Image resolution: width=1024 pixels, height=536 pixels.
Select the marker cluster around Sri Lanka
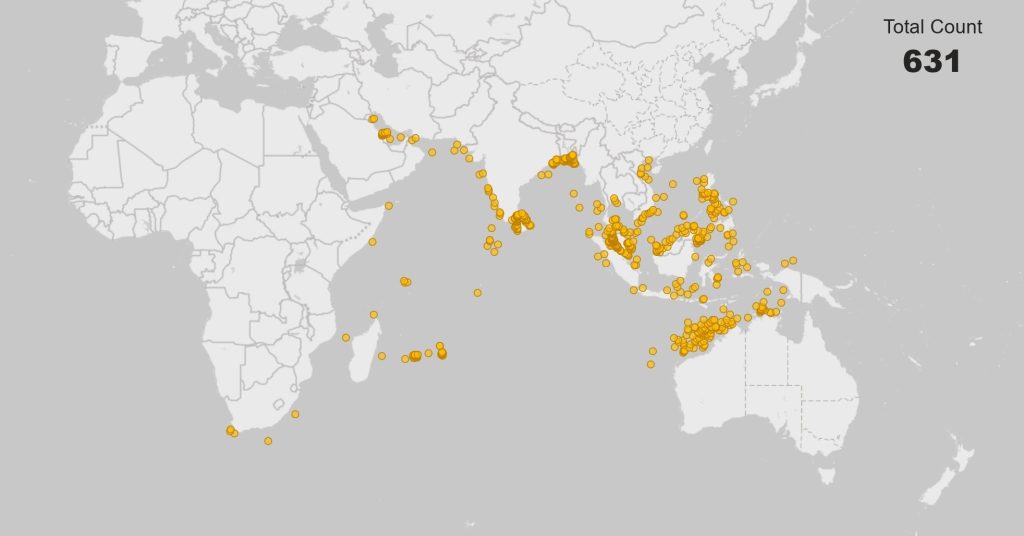(x=518, y=222)
